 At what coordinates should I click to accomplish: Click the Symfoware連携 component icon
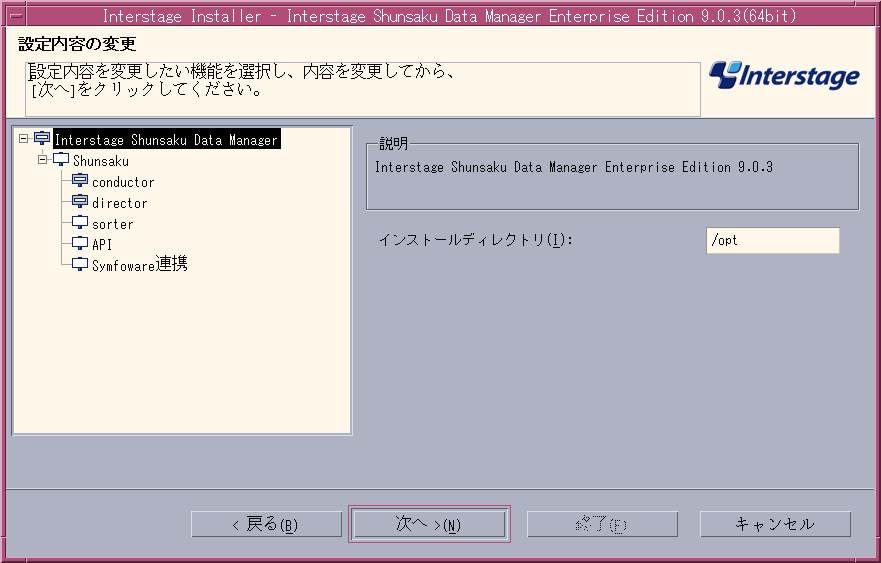pyautogui.click(x=80, y=264)
